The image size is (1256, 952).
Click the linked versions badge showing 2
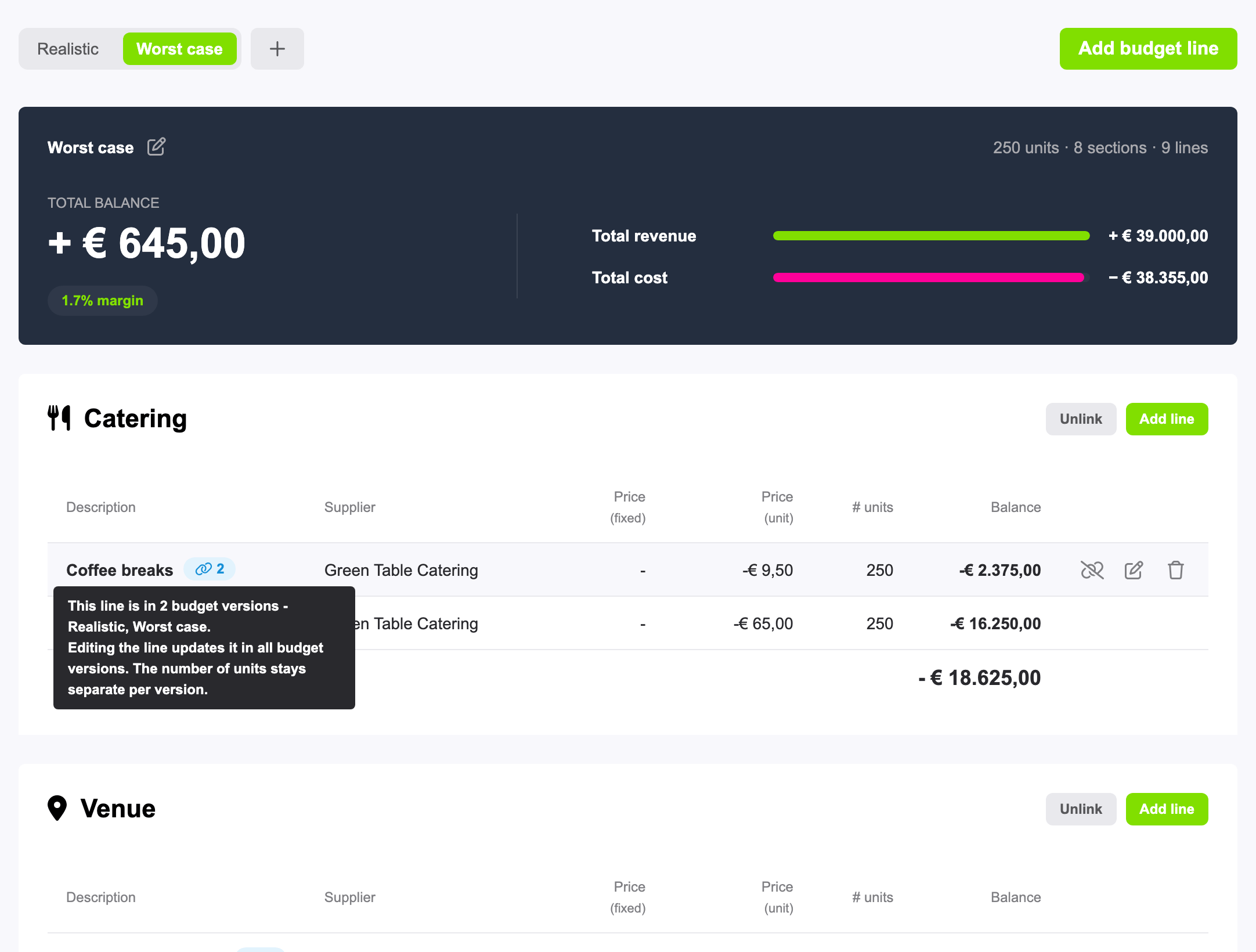tap(210, 569)
